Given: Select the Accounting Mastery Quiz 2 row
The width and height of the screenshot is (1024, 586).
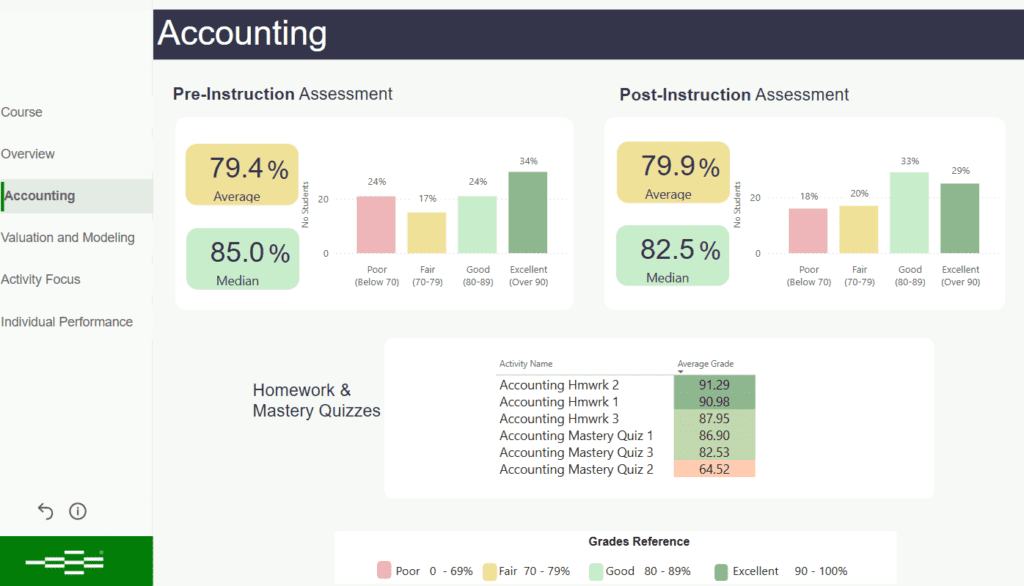Looking at the screenshot, I should (576, 469).
